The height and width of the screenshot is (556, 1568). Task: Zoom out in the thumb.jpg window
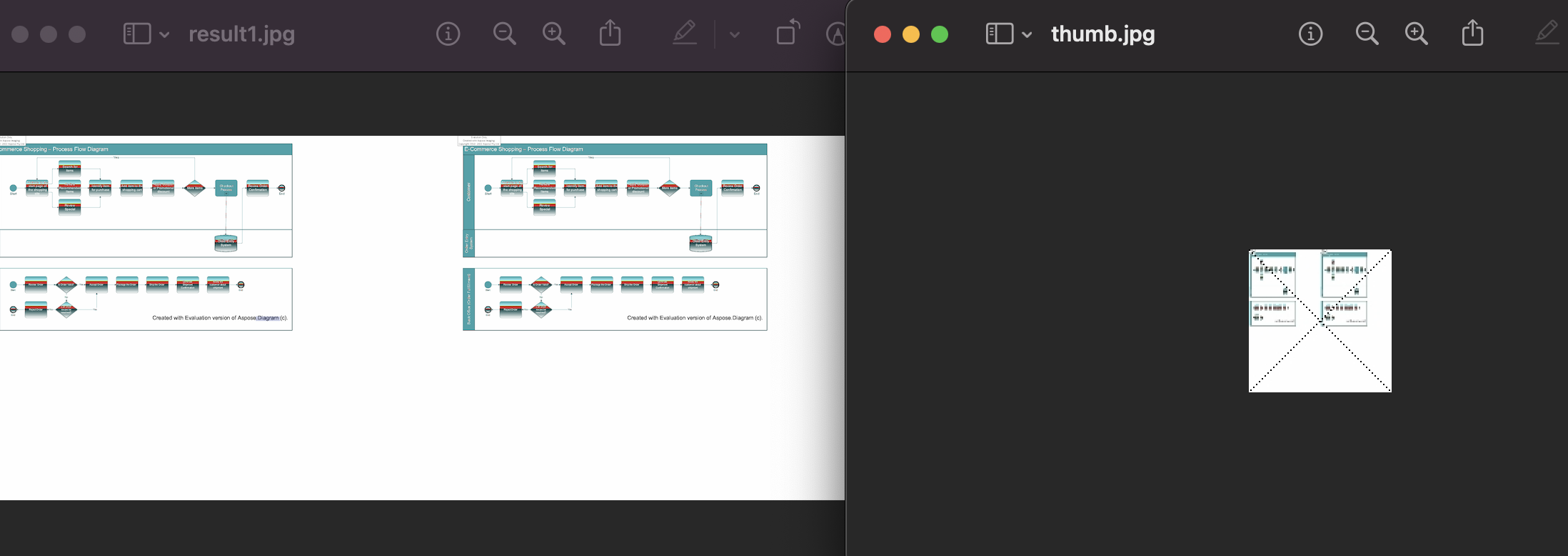(x=1367, y=34)
